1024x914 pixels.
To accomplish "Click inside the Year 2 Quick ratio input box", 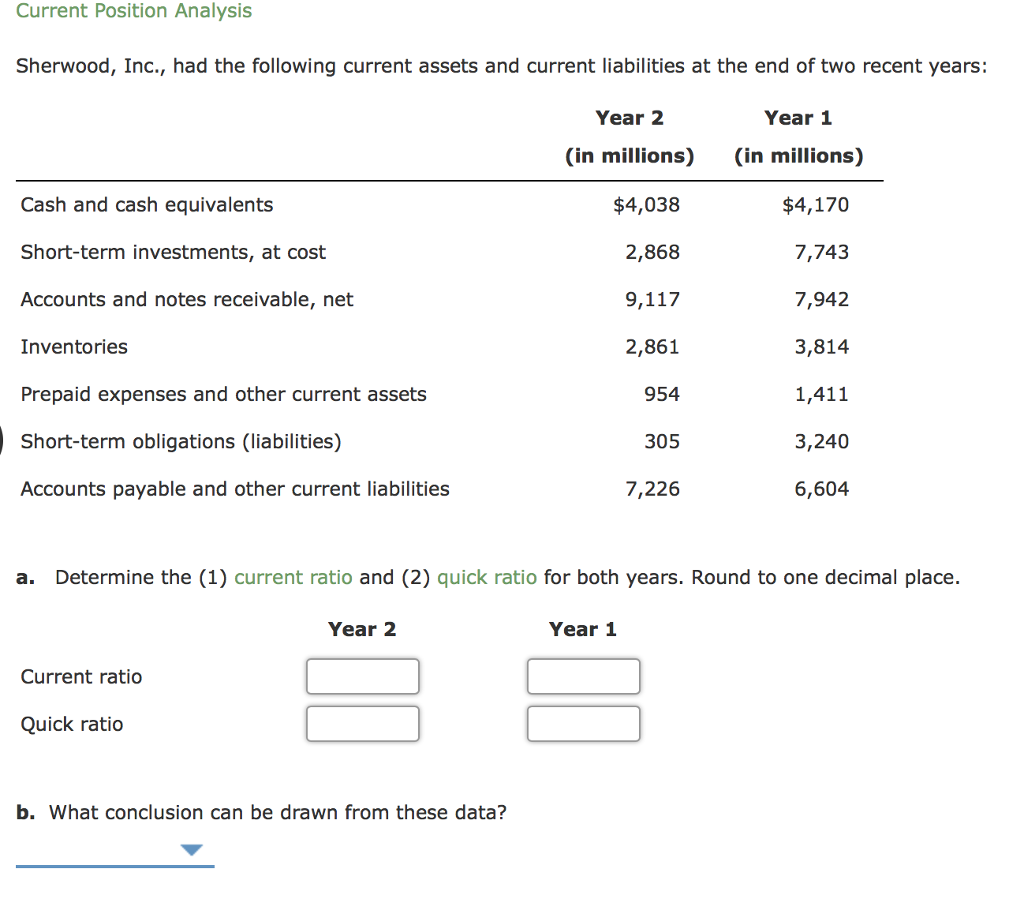I will coord(362,723).
